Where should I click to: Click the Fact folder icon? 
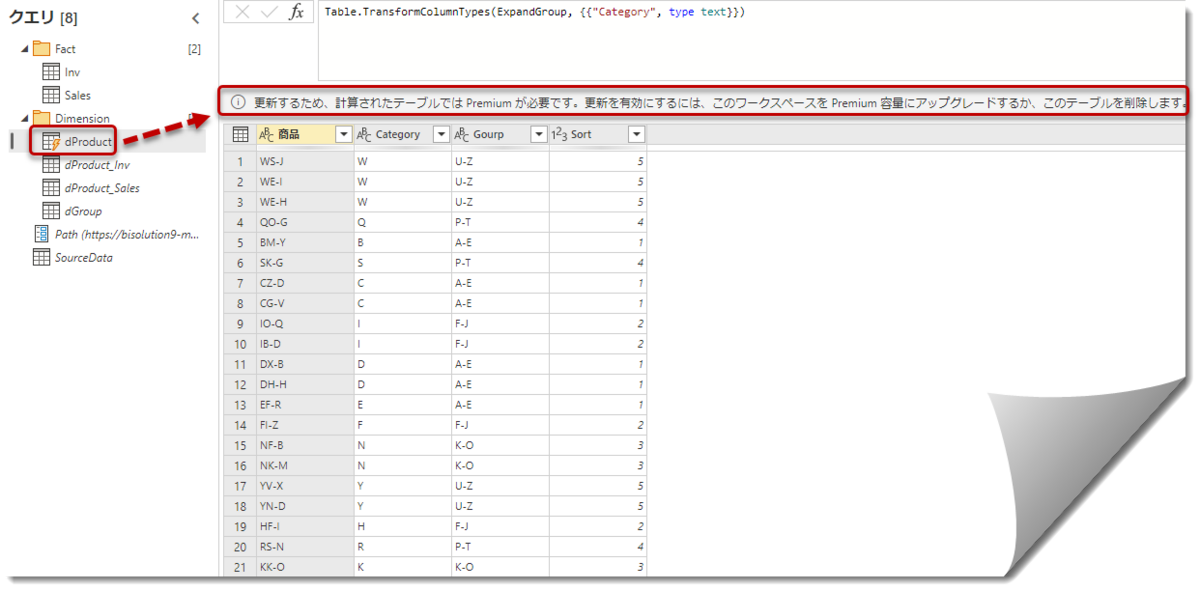pyautogui.click(x=41, y=48)
